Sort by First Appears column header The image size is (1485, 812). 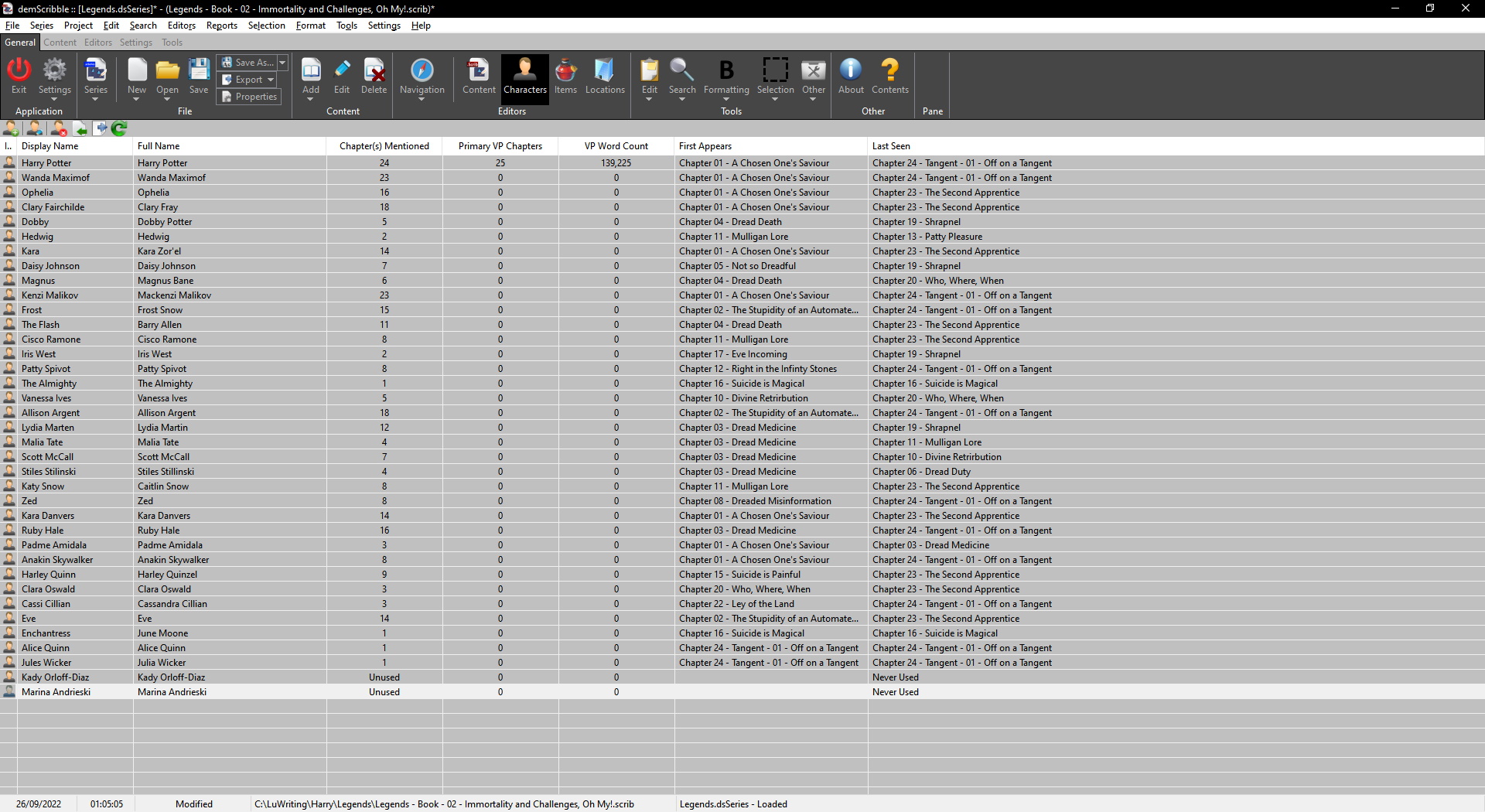pyautogui.click(x=771, y=146)
